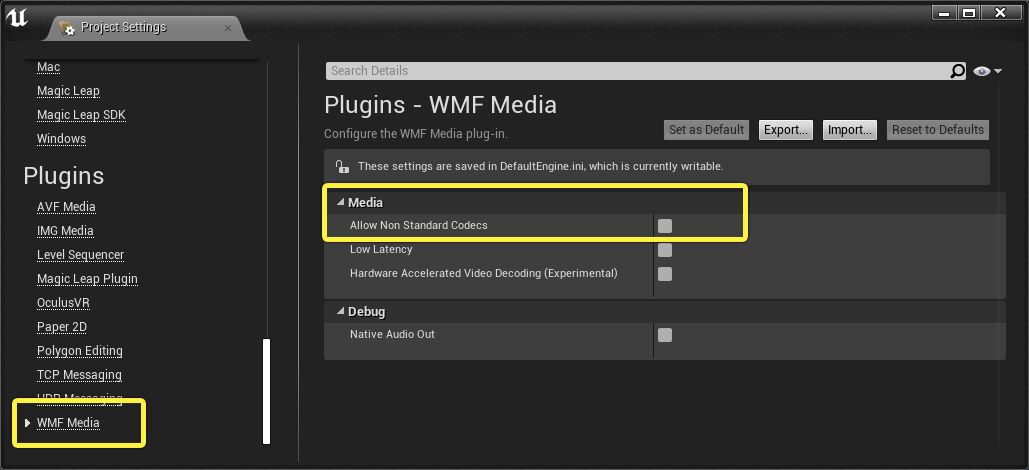Open IMG Media plugin settings
Screen dimensions: 1029x470
[x=65, y=230]
